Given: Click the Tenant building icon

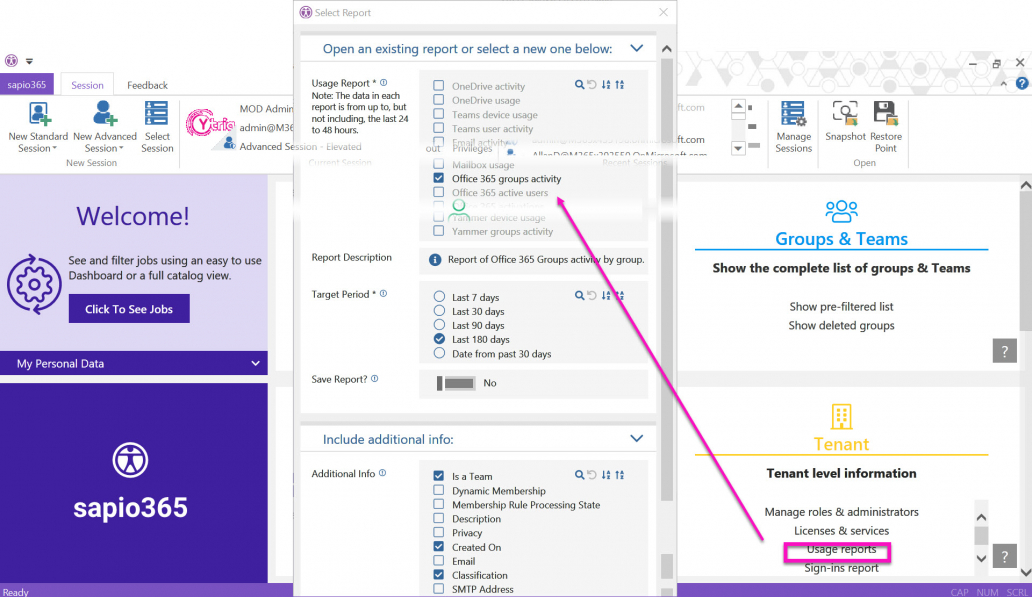Looking at the screenshot, I should click(x=841, y=417).
